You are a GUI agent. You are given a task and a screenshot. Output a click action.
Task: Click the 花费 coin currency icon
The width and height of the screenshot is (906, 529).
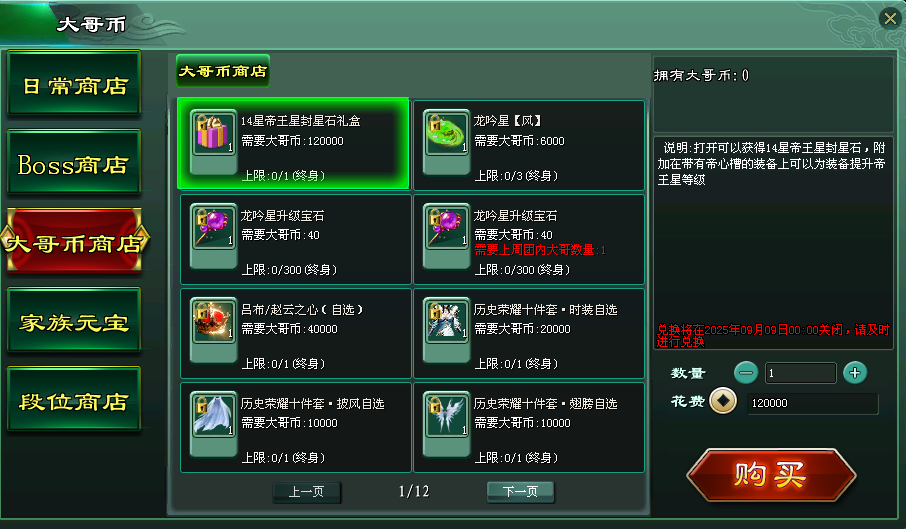723,401
